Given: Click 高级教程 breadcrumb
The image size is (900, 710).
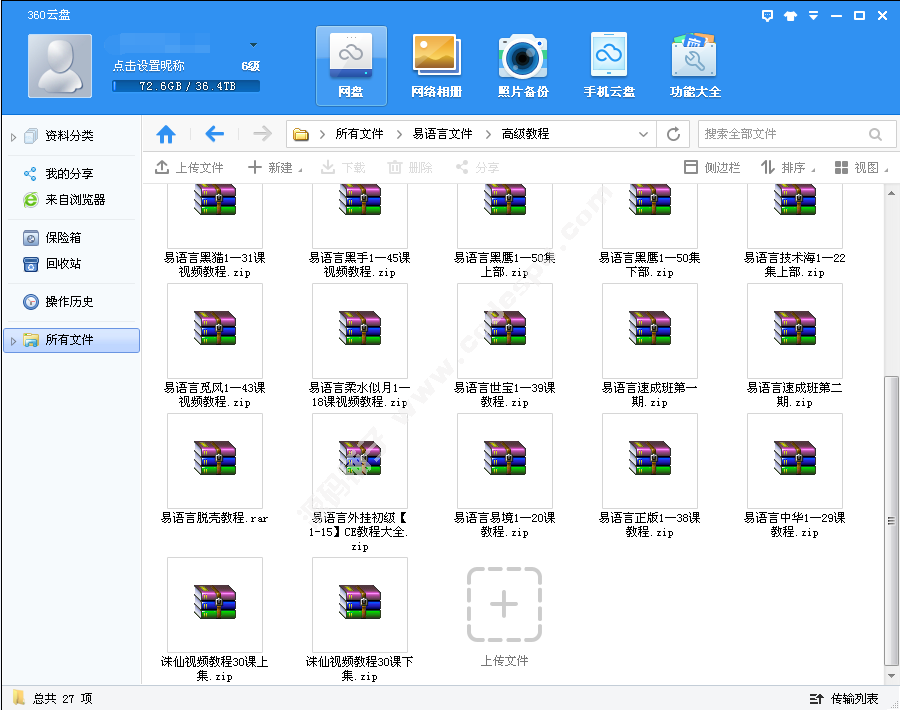Looking at the screenshot, I should point(525,134).
